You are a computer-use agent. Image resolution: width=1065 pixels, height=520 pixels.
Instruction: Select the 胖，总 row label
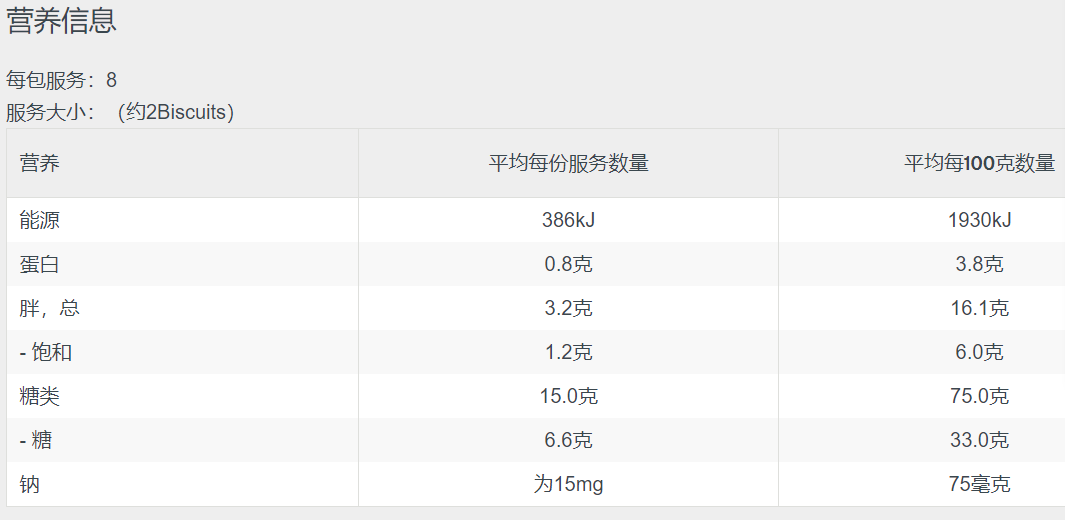click(50, 308)
